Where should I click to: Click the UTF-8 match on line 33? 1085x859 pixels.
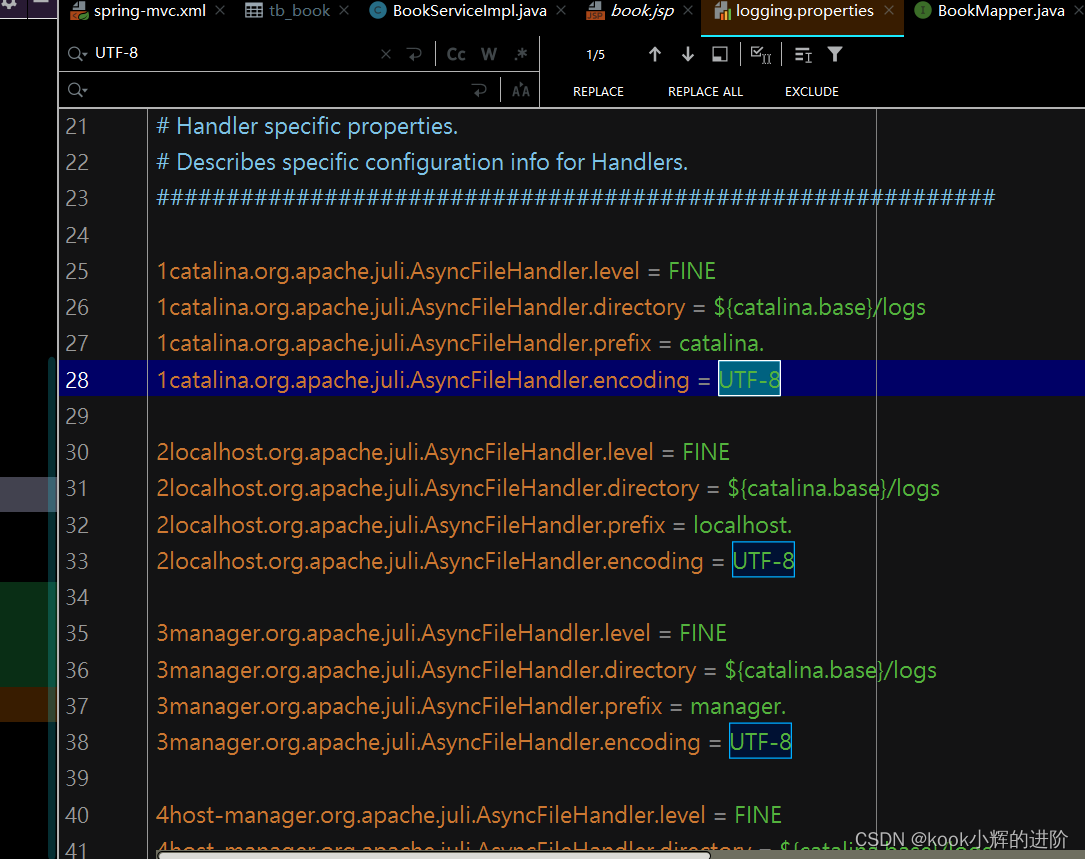(x=763, y=560)
